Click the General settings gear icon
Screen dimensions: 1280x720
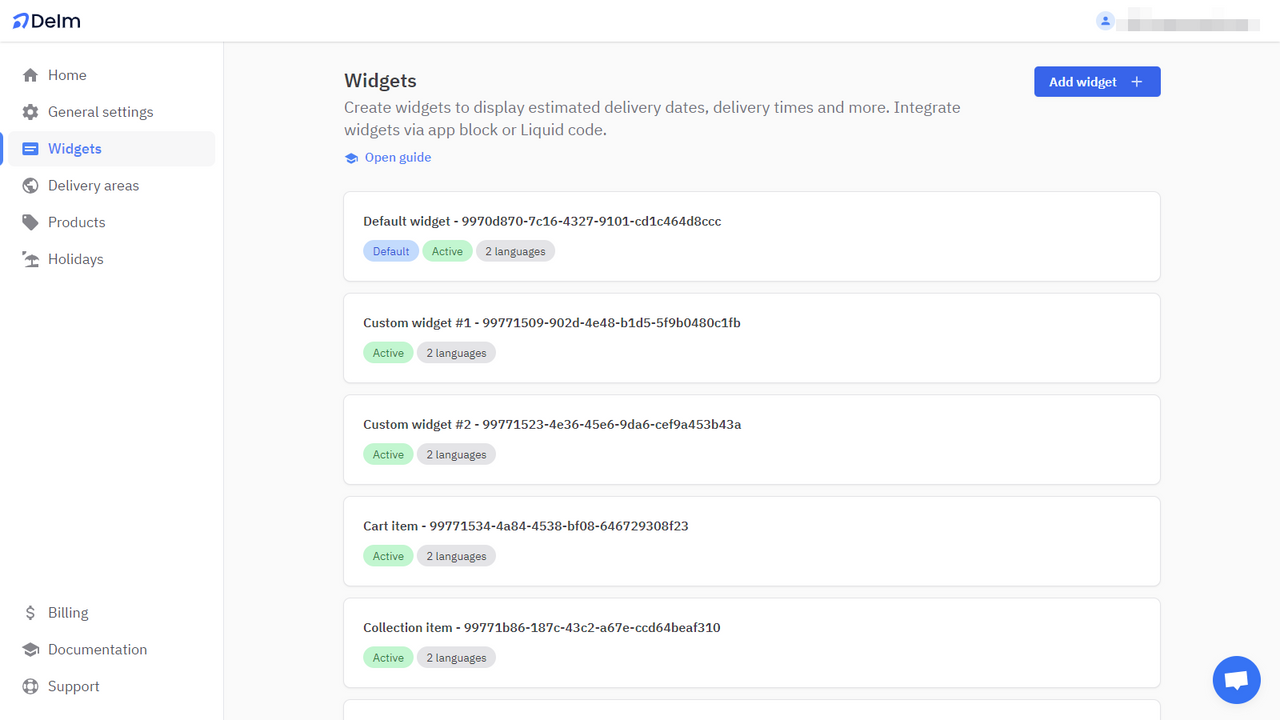click(x=31, y=111)
